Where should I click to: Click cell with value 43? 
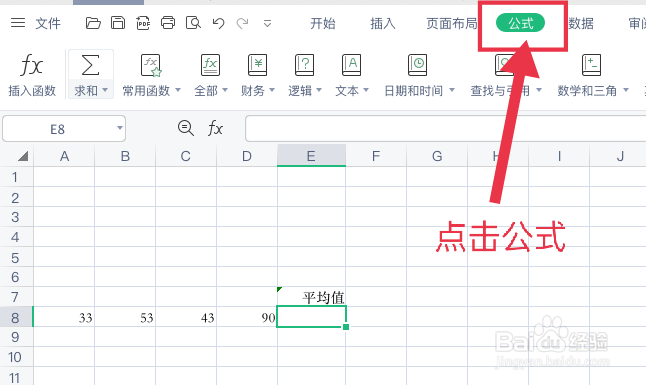186,317
